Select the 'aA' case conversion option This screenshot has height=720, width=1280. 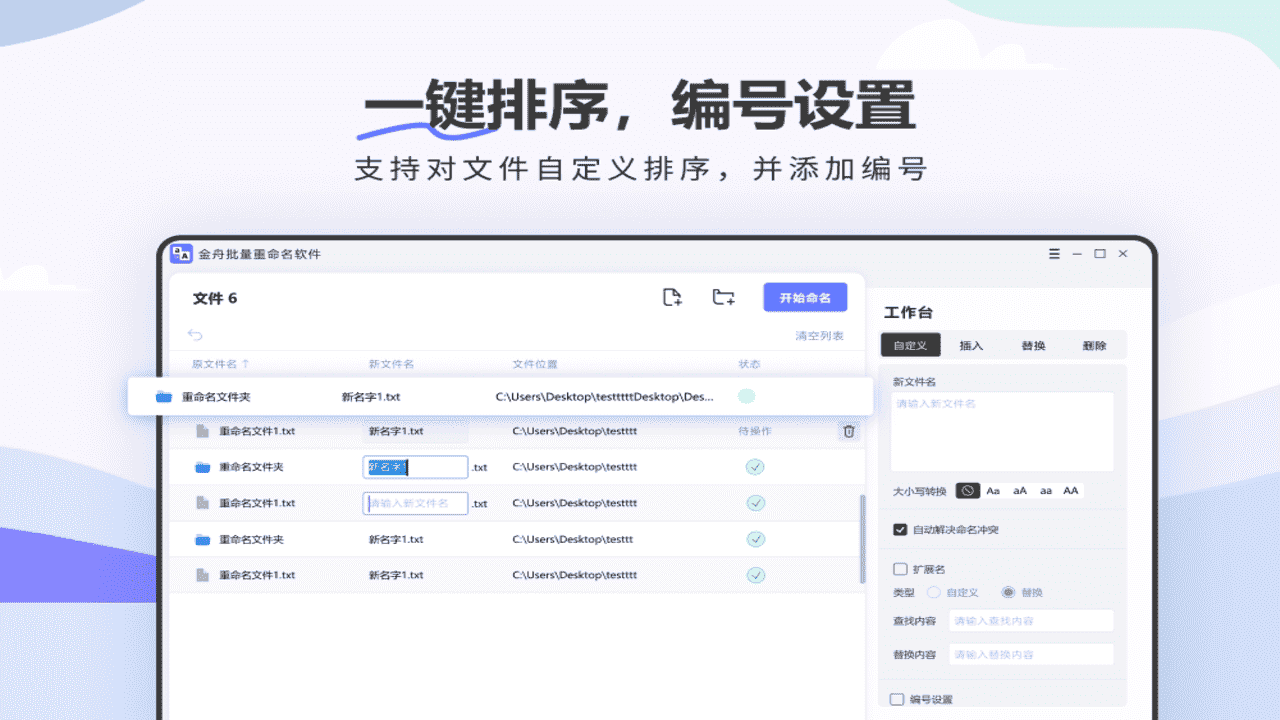click(x=1019, y=490)
